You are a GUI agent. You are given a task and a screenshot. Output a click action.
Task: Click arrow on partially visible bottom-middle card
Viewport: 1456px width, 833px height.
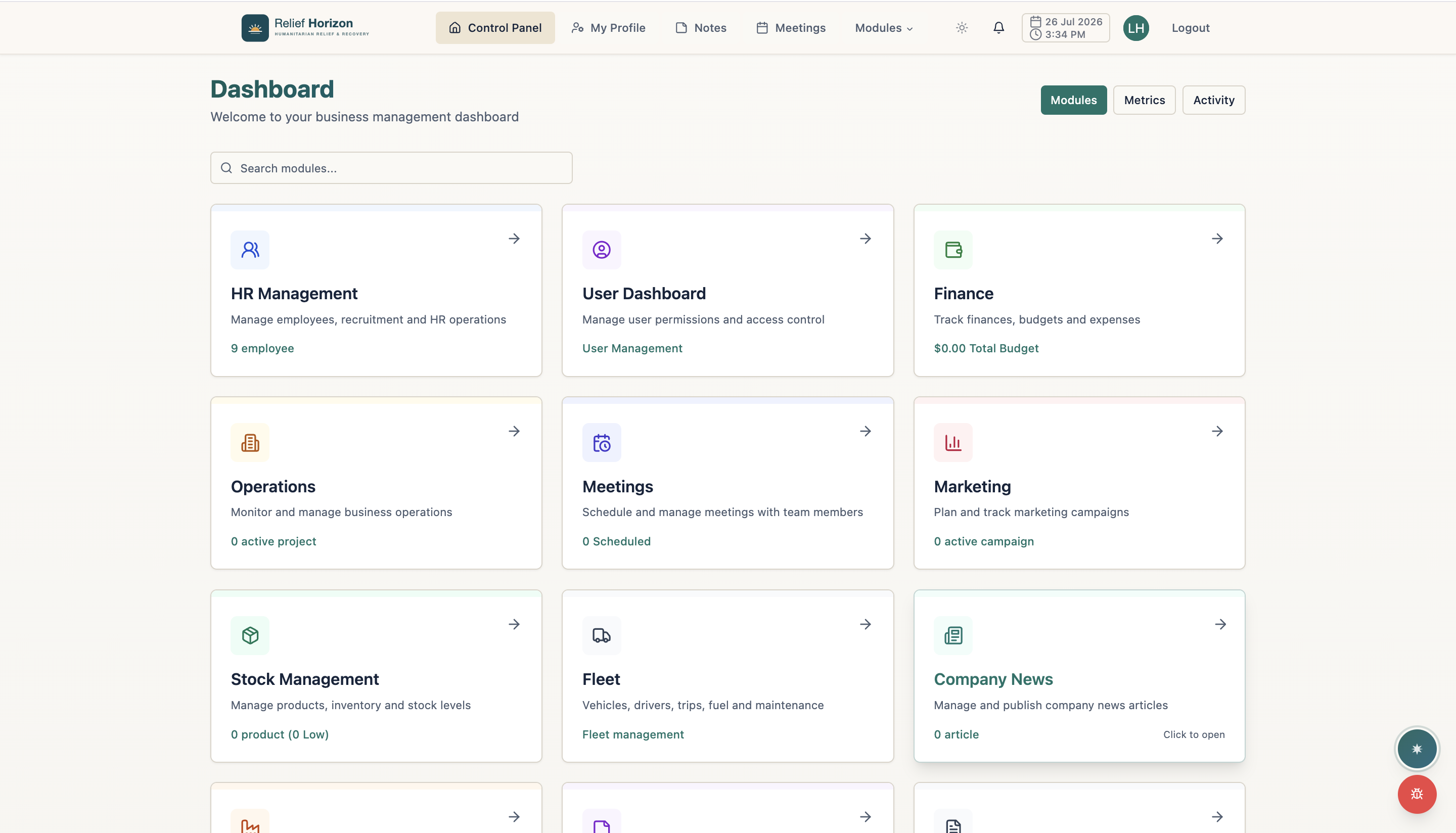(865, 816)
